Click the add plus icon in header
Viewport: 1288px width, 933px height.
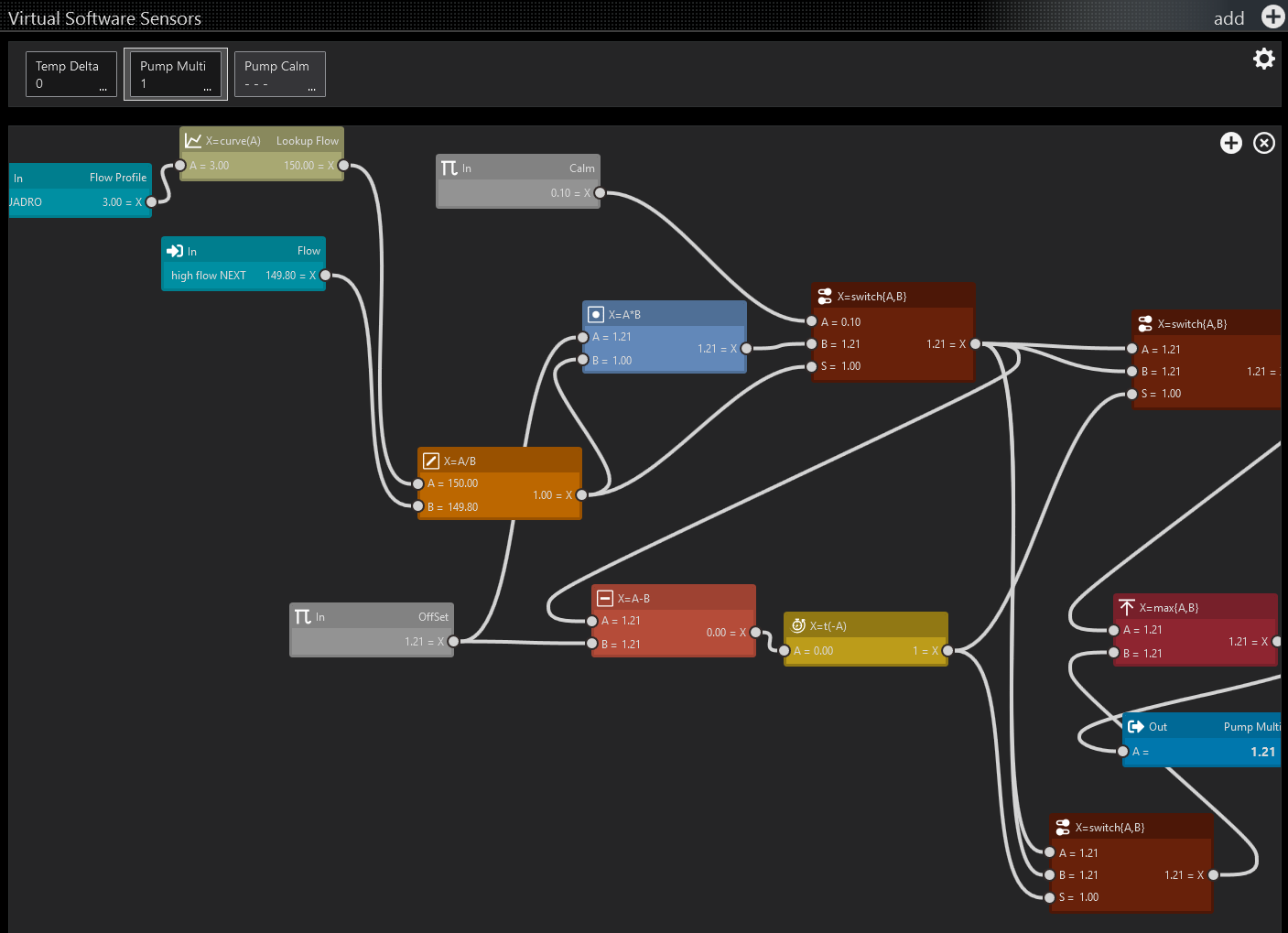[1272, 16]
